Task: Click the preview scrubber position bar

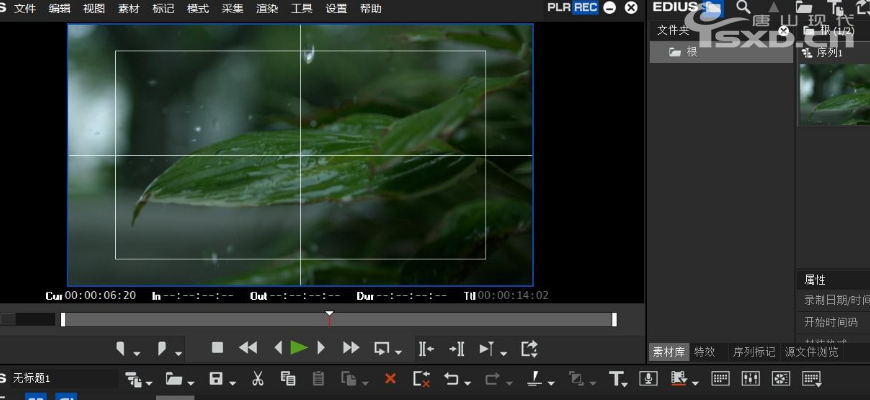Action: pyautogui.click(x=338, y=320)
